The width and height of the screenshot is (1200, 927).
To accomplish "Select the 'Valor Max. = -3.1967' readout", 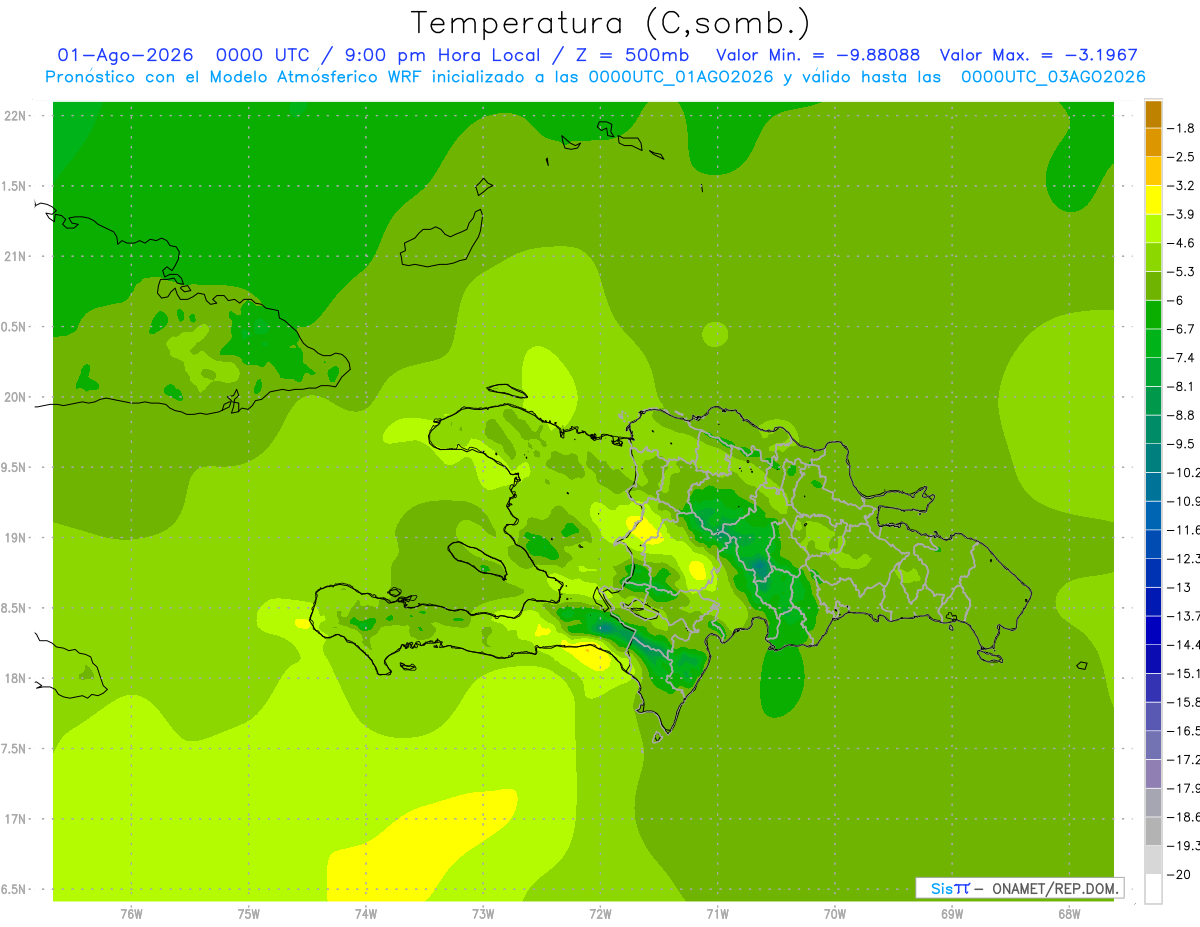I will [x=1039, y=55].
